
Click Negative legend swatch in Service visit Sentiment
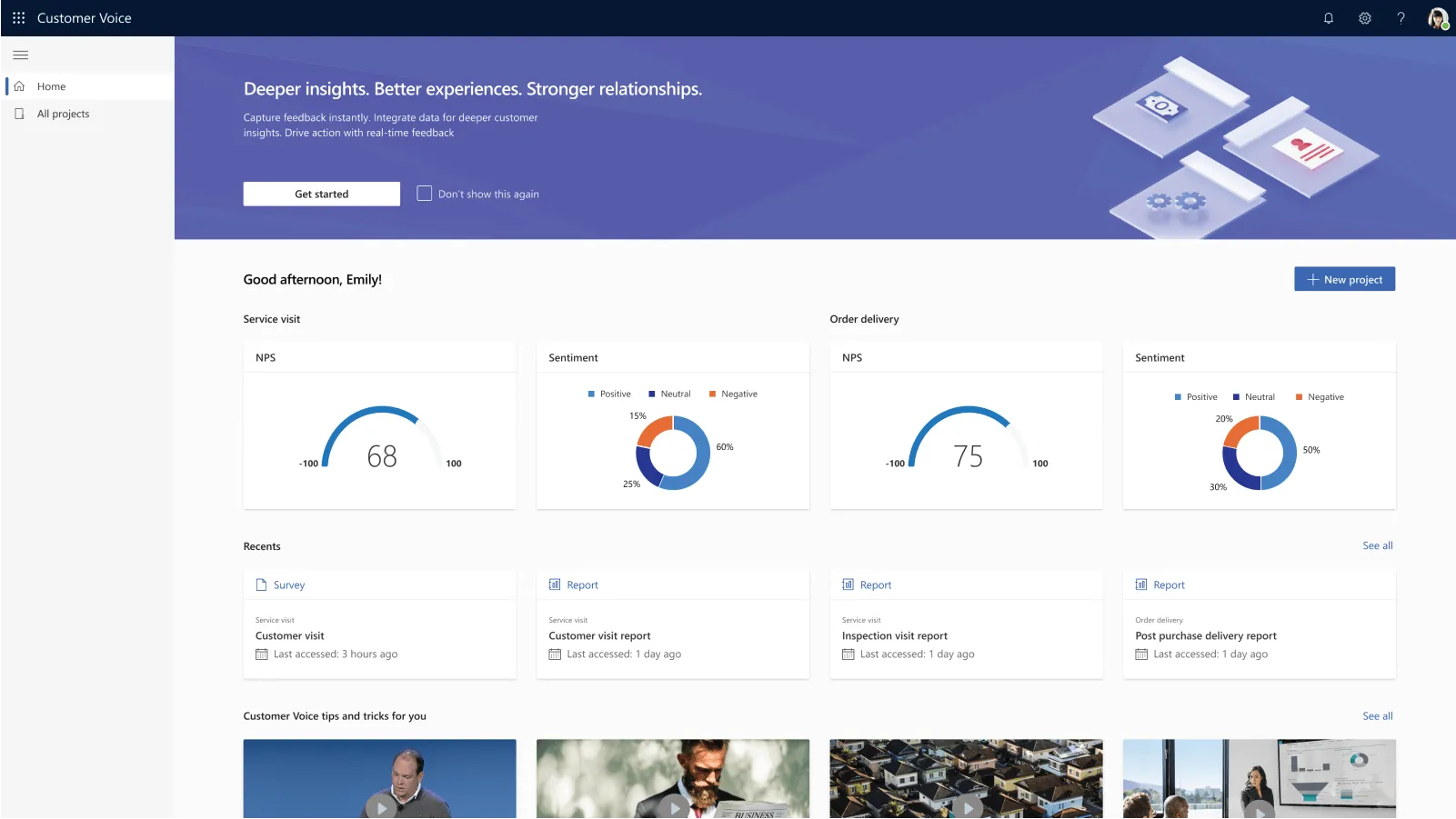[713, 395]
